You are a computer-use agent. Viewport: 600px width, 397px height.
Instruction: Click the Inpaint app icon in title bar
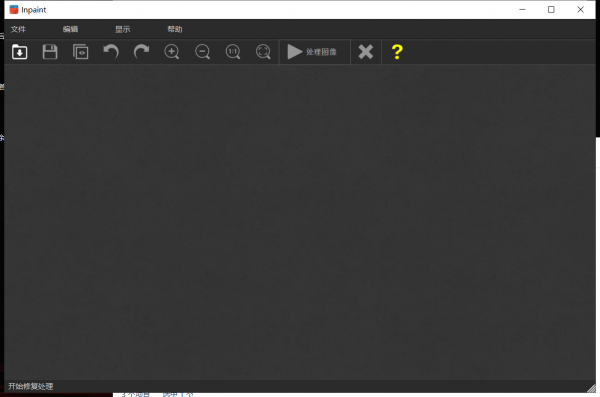14,10
